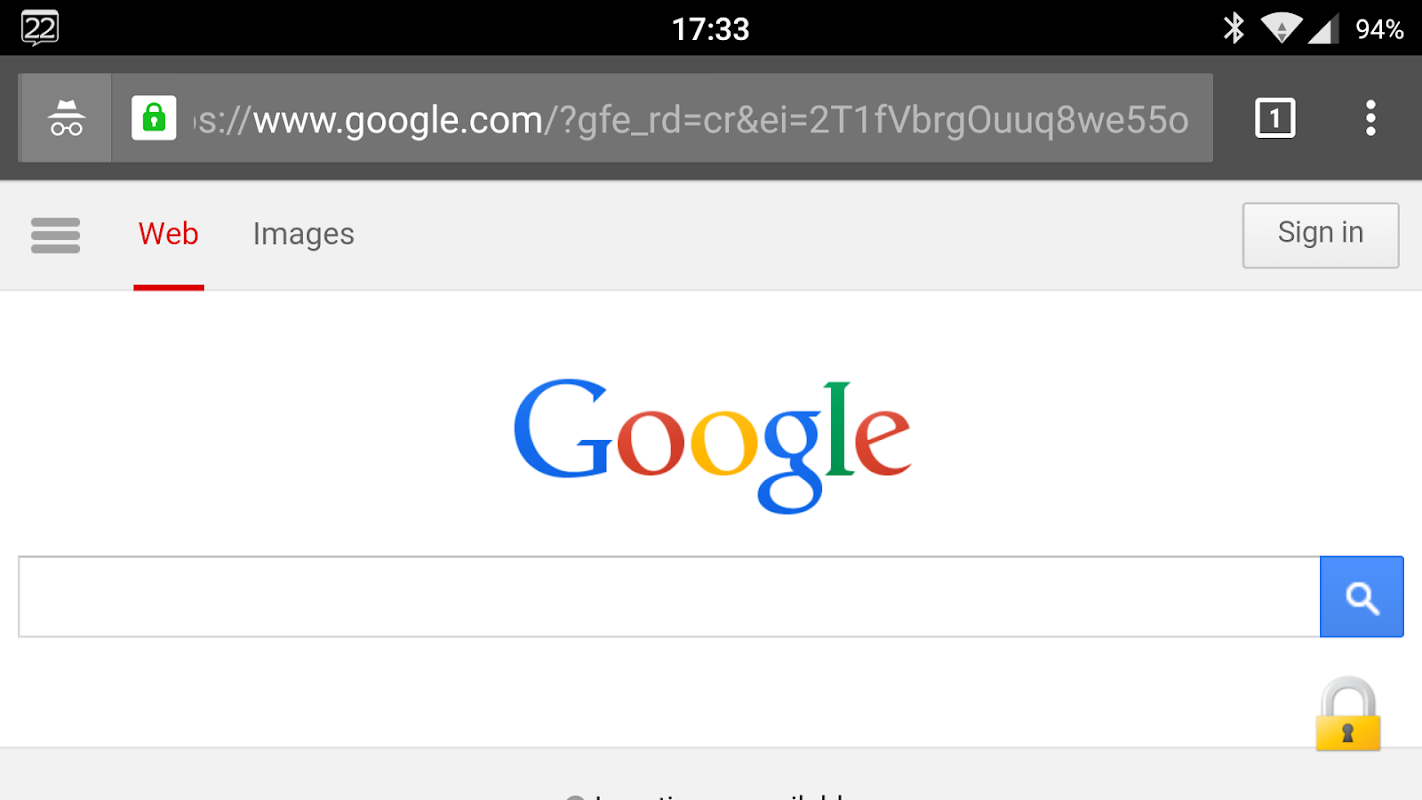Tap the Google logo

coord(711,445)
